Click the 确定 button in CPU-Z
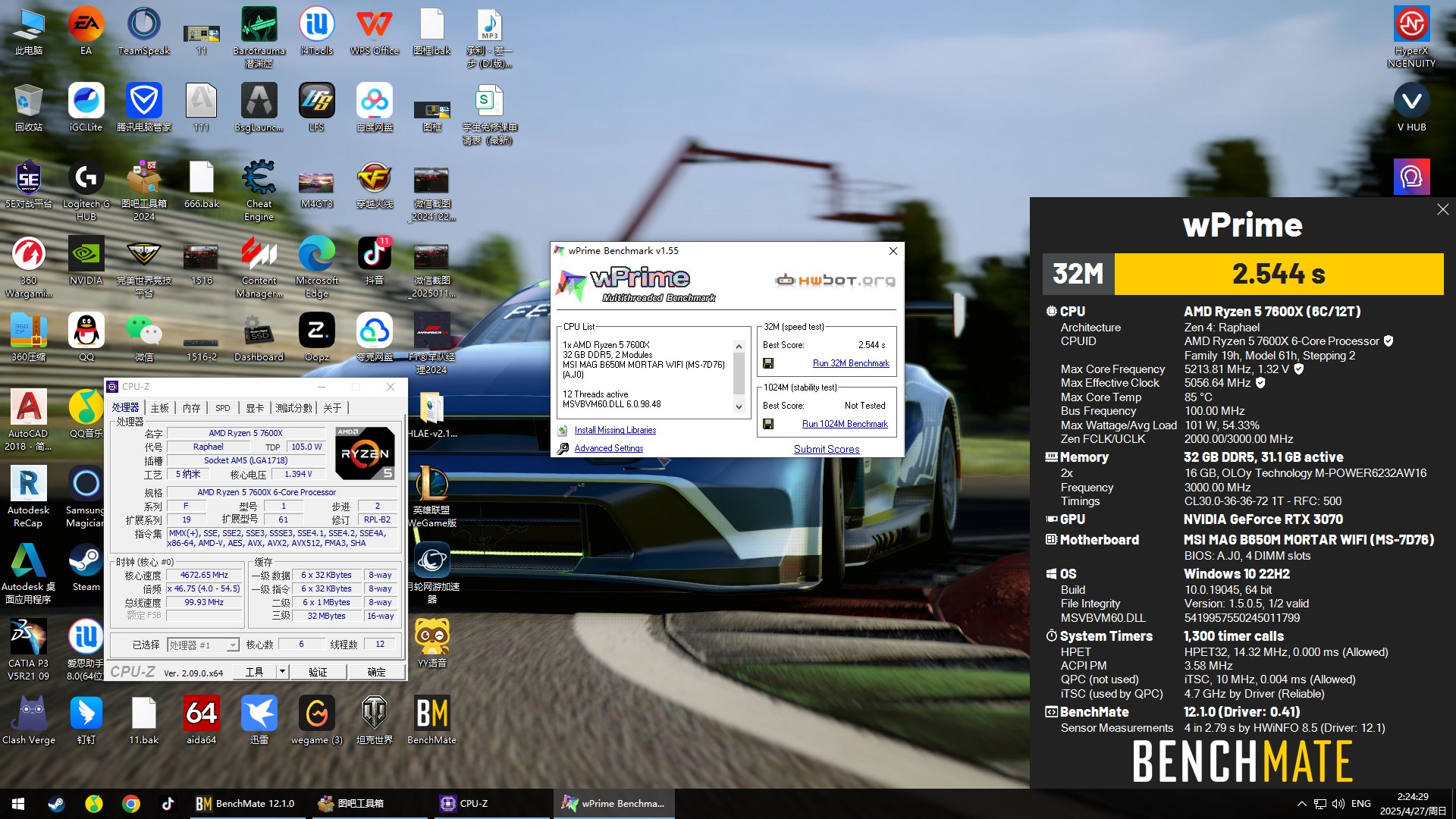 (x=376, y=672)
